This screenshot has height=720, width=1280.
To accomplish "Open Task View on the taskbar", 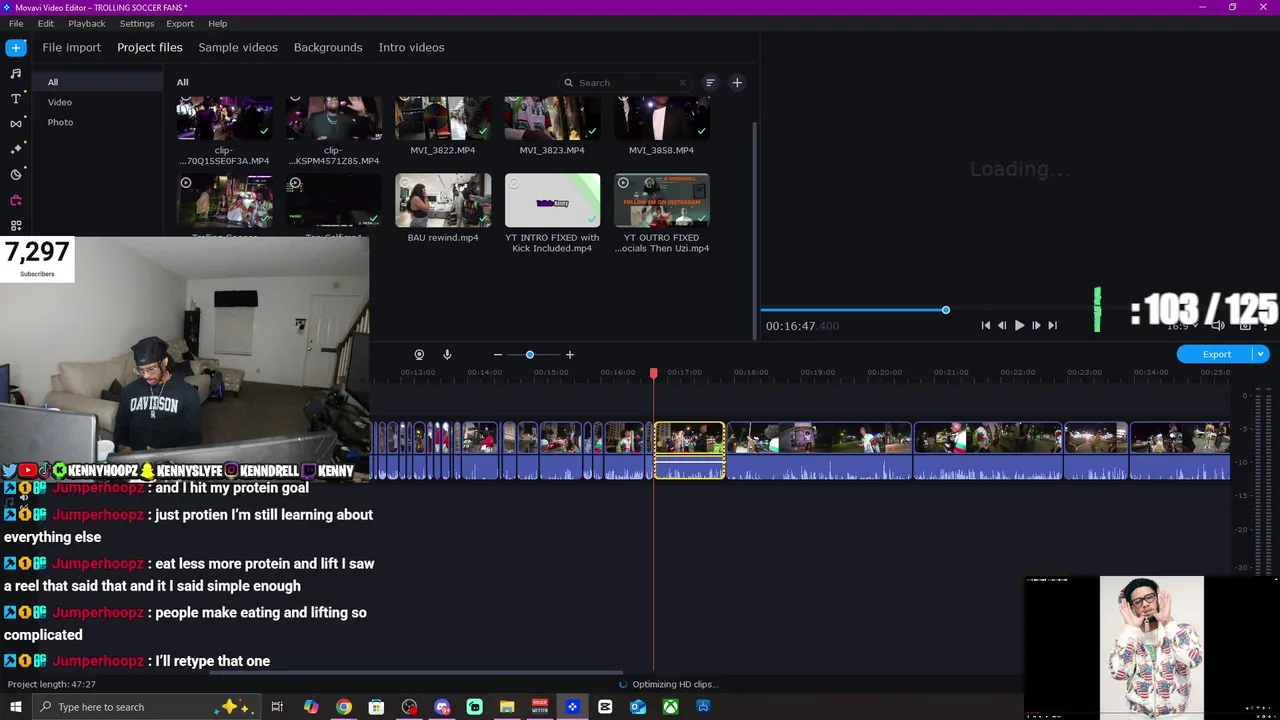I will pos(277,707).
